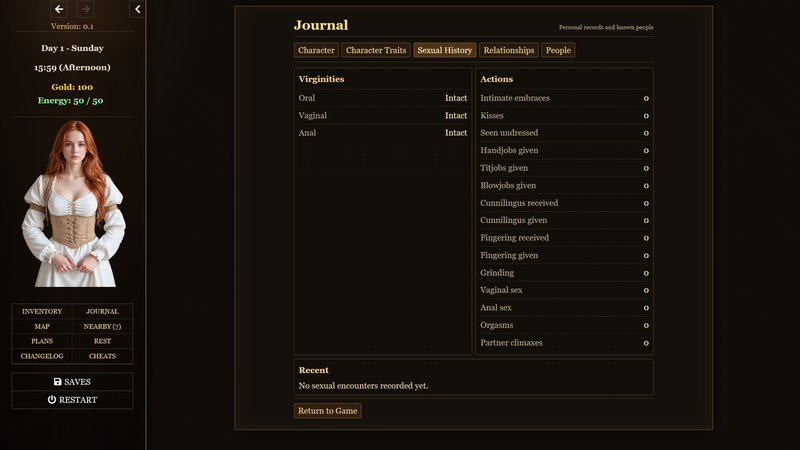Screen dimensions: 800x450
Task: Switch to the Character Traits tab
Action: click(x=376, y=50)
